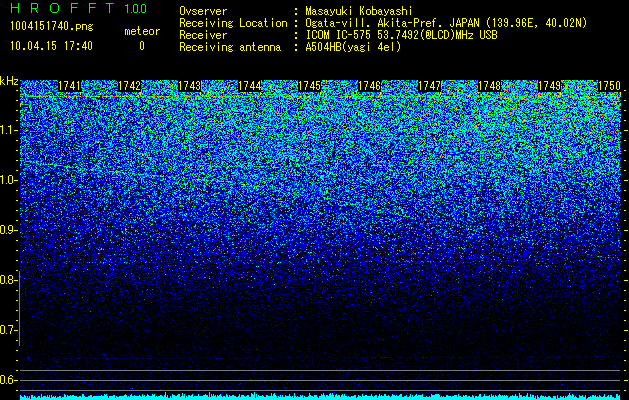Click the 1745 time marker label
This screenshot has width=629, height=400.
309,86
